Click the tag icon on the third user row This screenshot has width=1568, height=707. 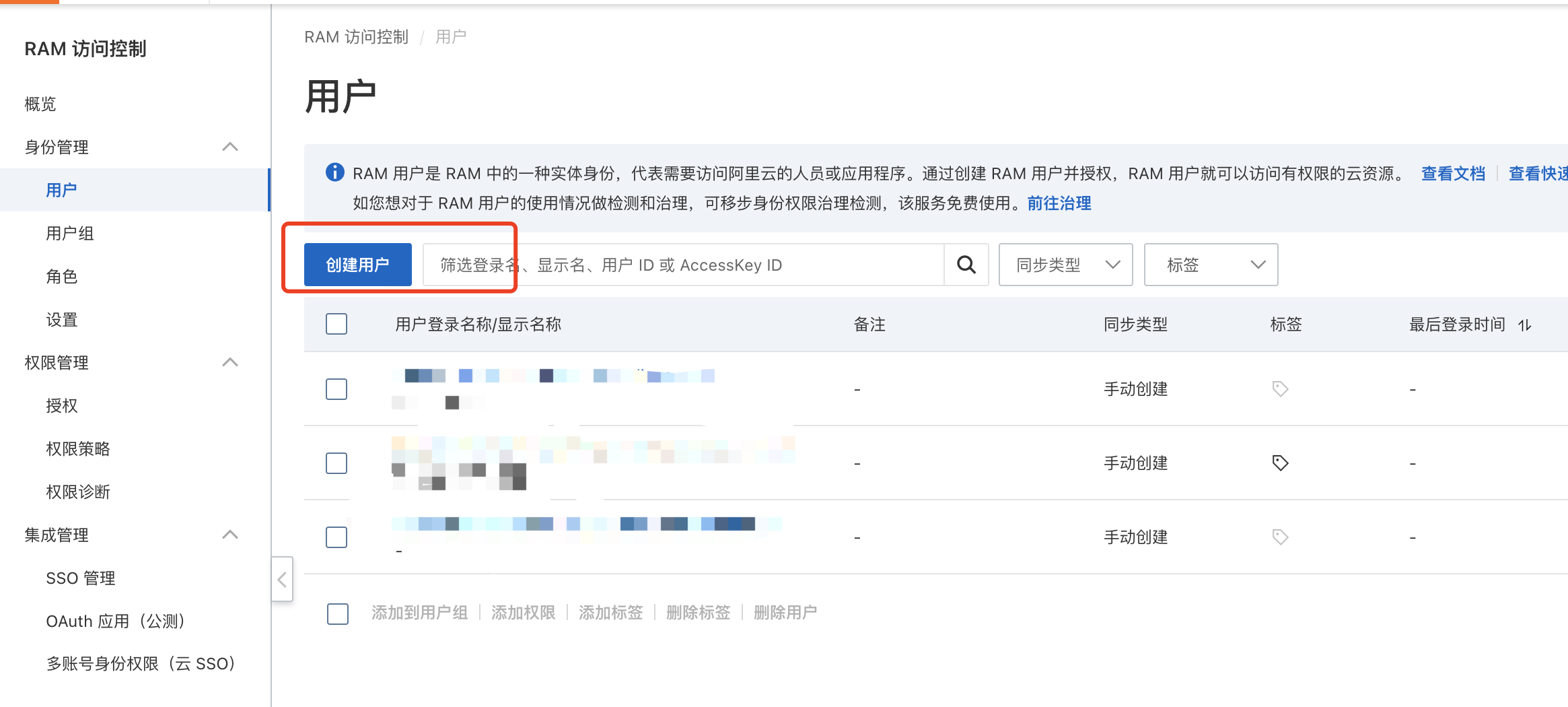pos(1279,537)
